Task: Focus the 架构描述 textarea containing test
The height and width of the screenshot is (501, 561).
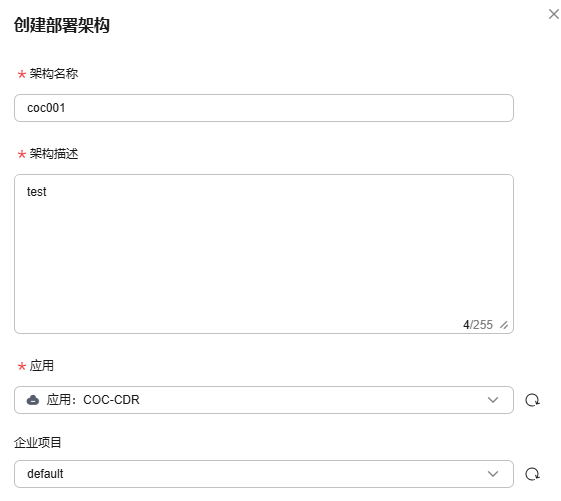Action: [264, 254]
